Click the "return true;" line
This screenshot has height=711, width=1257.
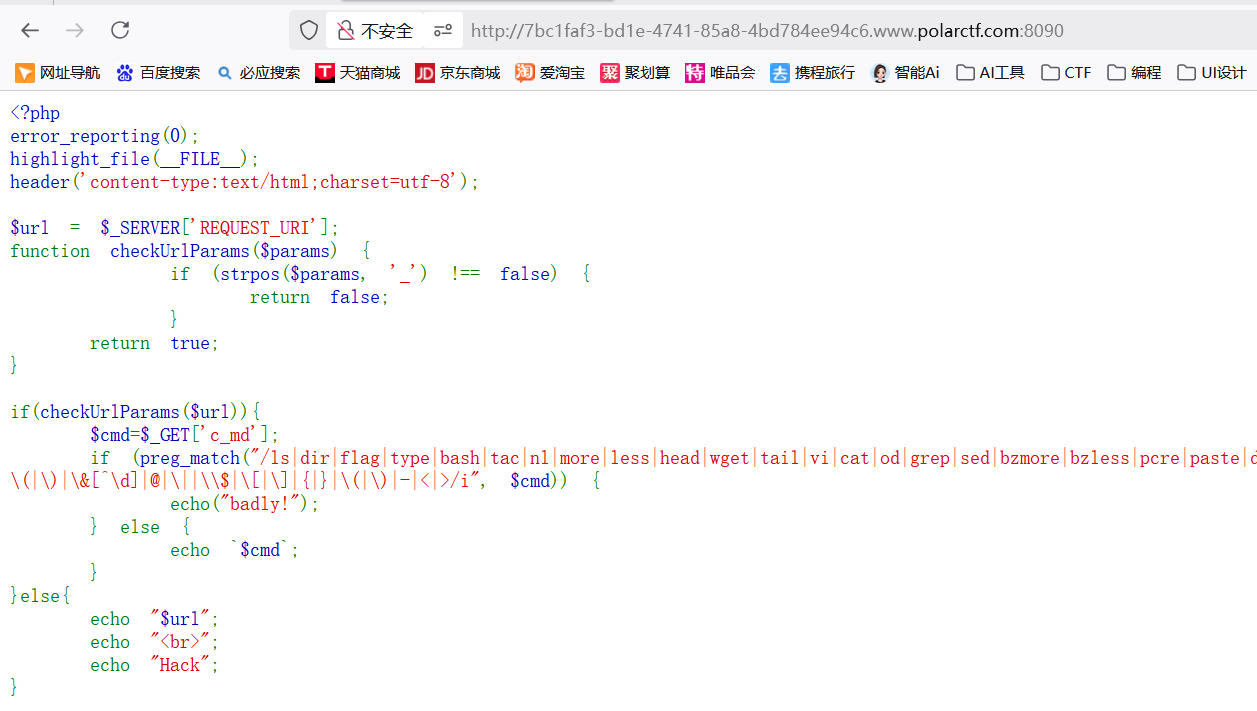[154, 343]
